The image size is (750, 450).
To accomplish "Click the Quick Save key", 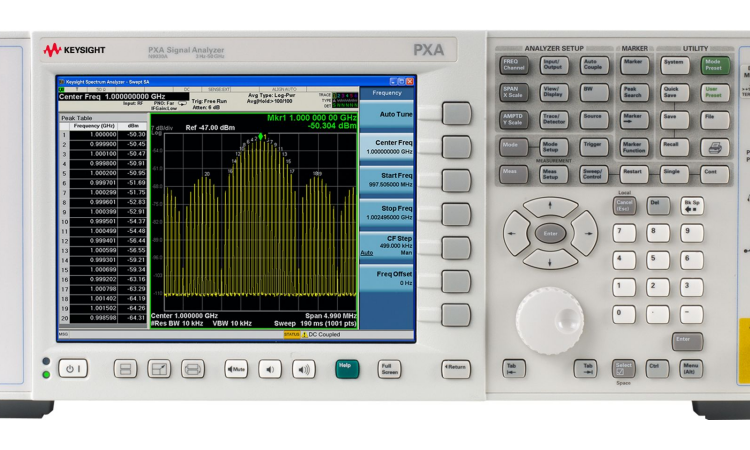I will tap(674, 92).
